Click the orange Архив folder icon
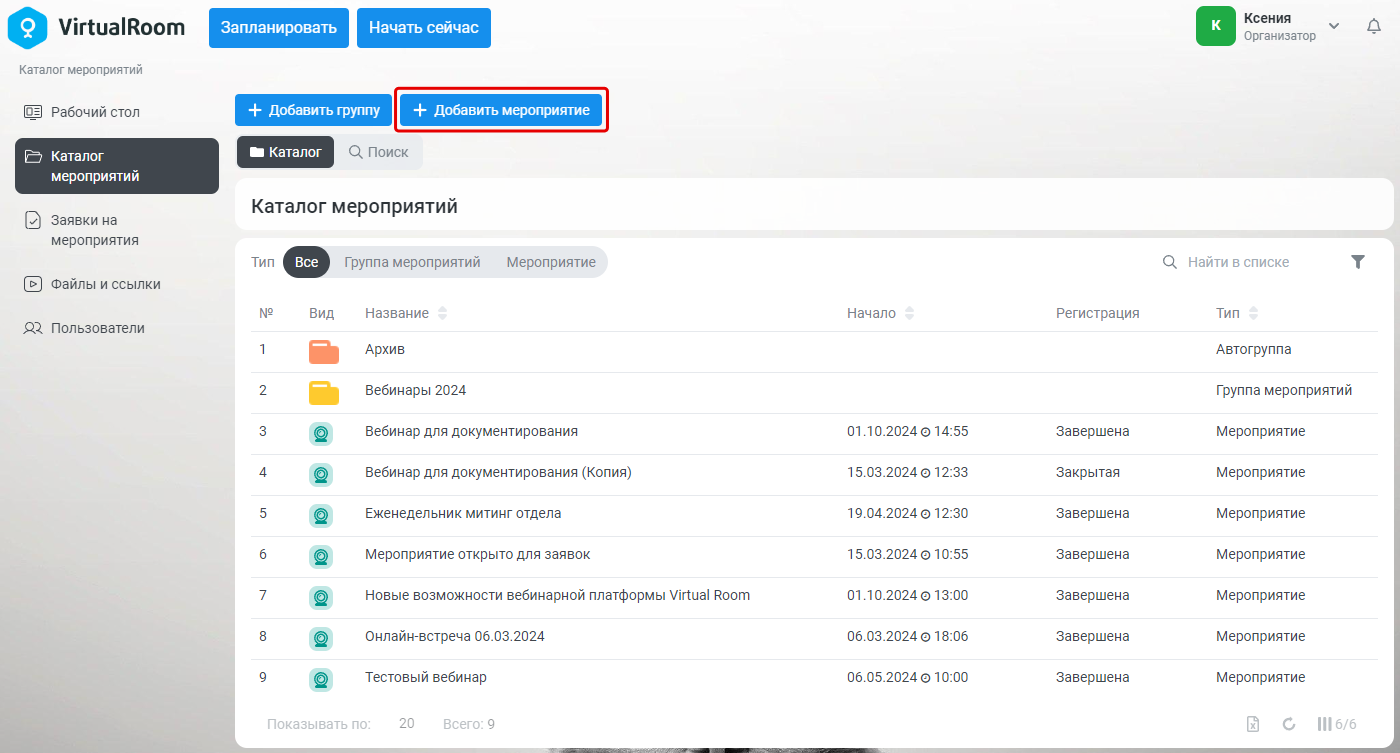This screenshot has height=753, width=1400. pyautogui.click(x=323, y=351)
